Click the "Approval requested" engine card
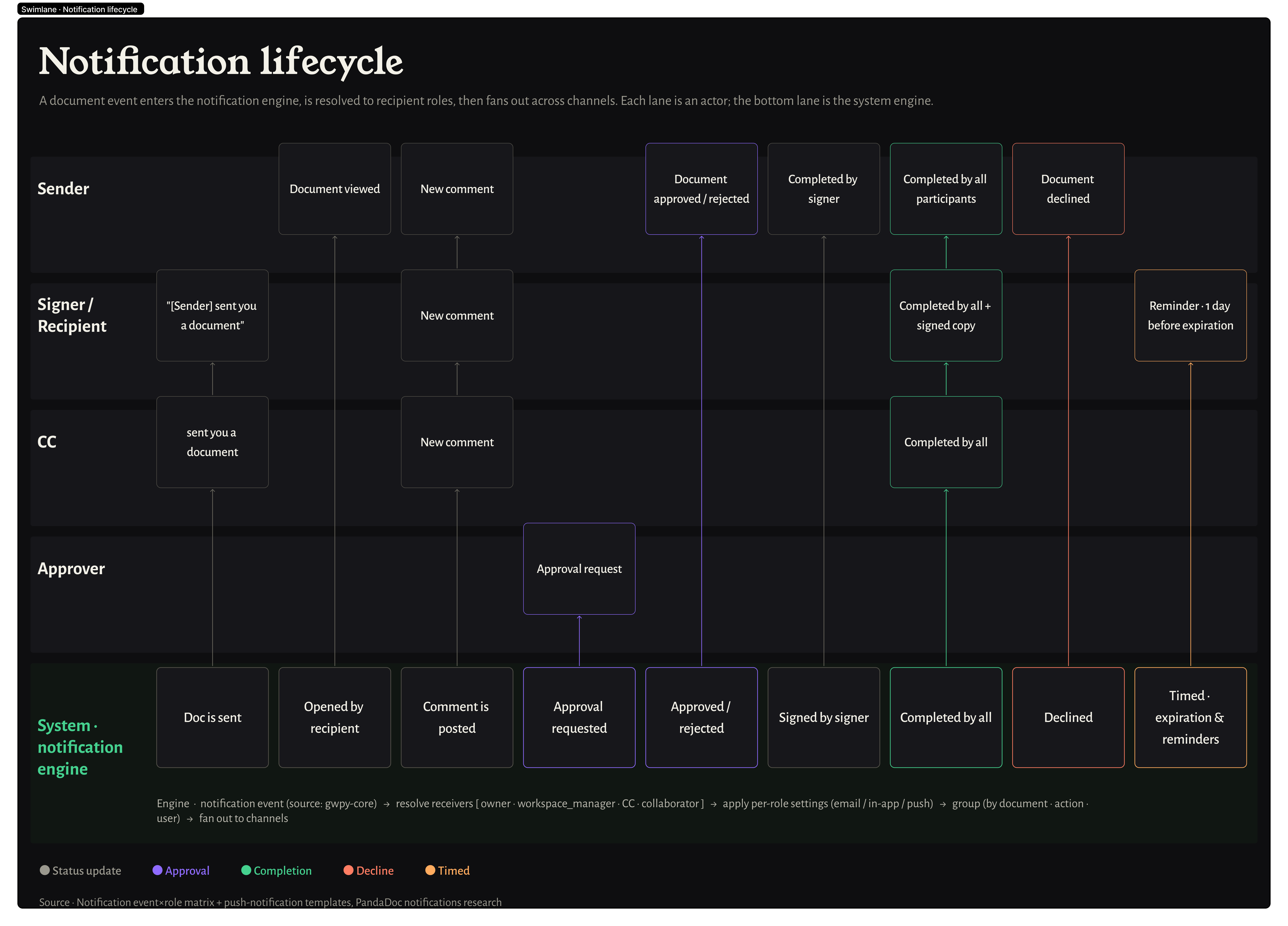 579,717
